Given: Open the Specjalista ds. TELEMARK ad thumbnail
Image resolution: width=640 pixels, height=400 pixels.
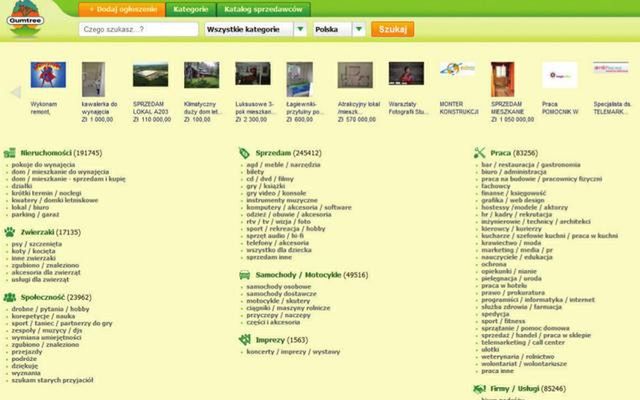Looking at the screenshot, I should point(611,67).
